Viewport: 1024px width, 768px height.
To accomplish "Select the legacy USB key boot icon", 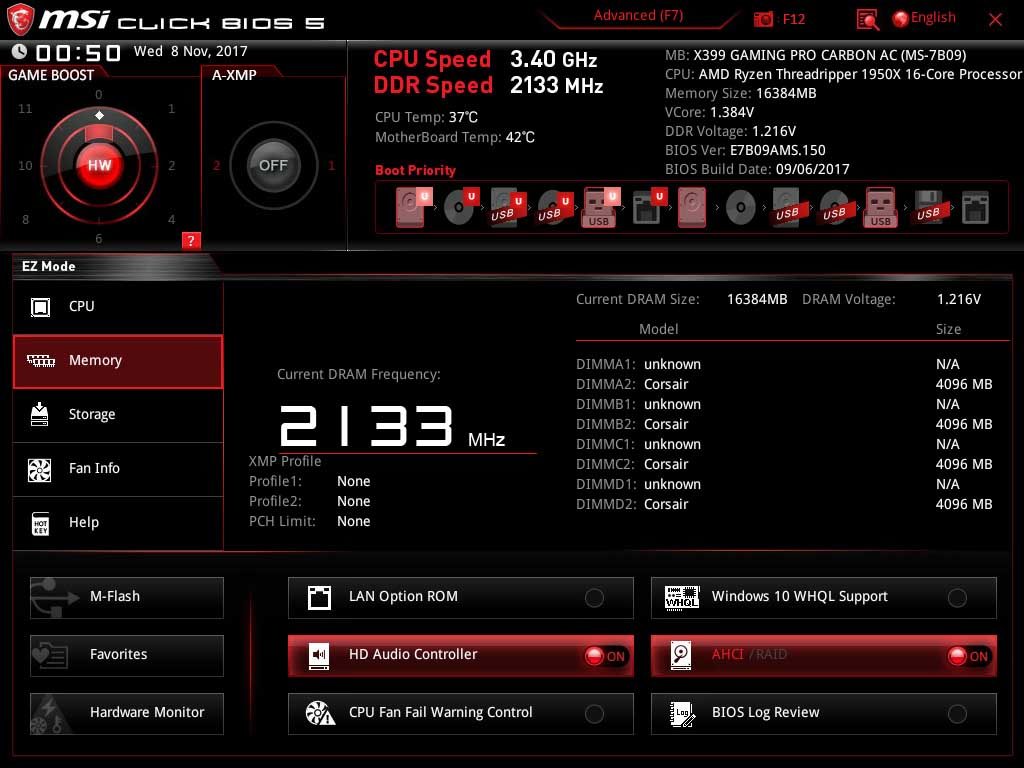I will coord(880,207).
